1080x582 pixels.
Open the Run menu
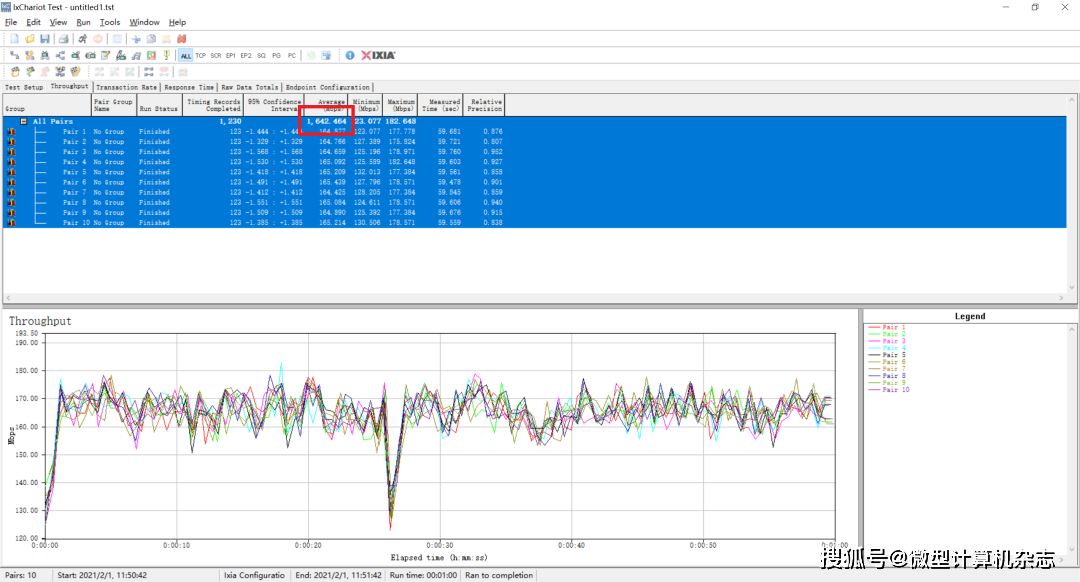[83, 22]
